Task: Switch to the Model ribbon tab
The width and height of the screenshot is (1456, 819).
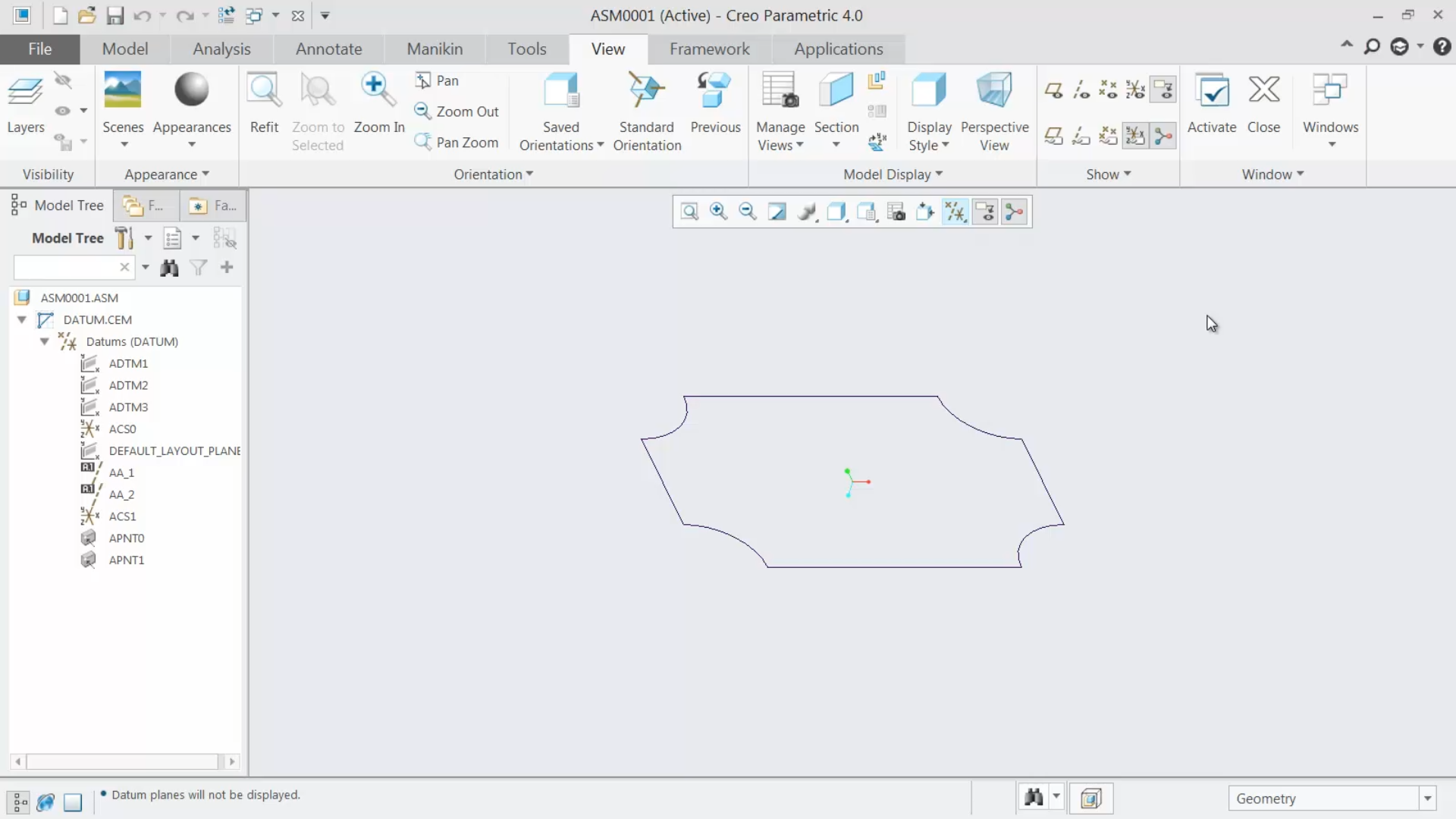Action: point(125,49)
